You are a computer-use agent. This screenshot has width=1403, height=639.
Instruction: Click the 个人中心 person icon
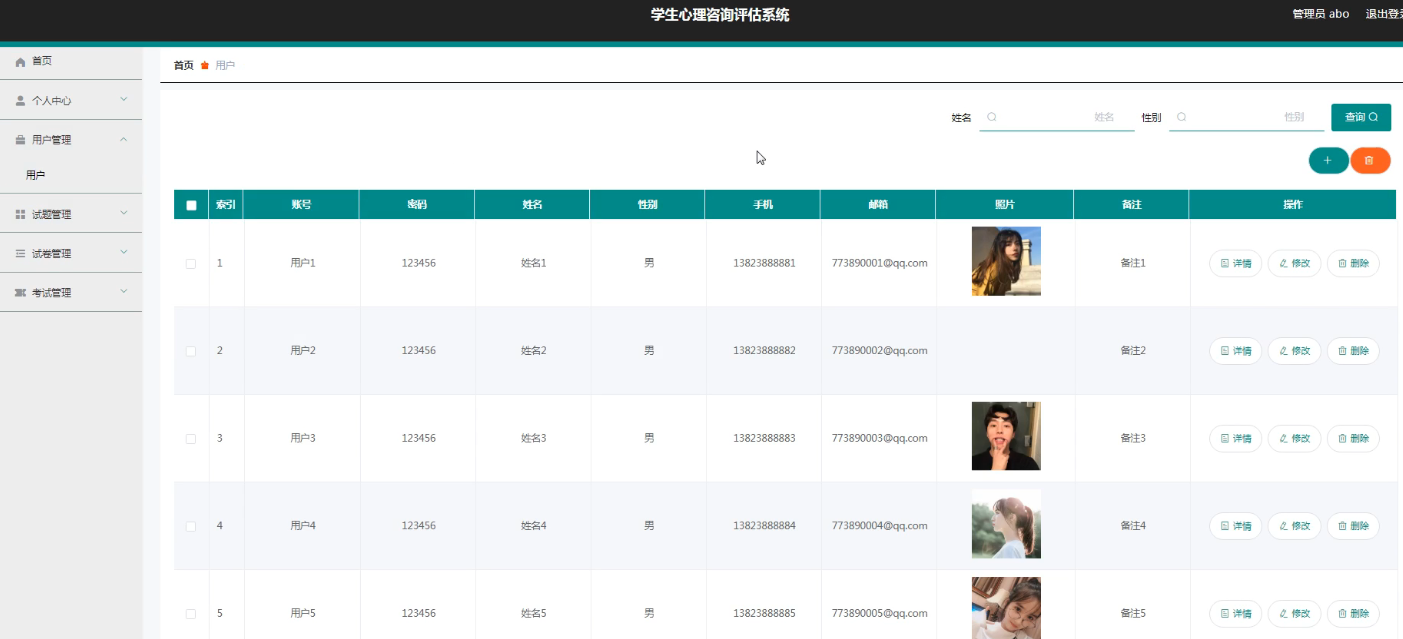tap(18, 100)
